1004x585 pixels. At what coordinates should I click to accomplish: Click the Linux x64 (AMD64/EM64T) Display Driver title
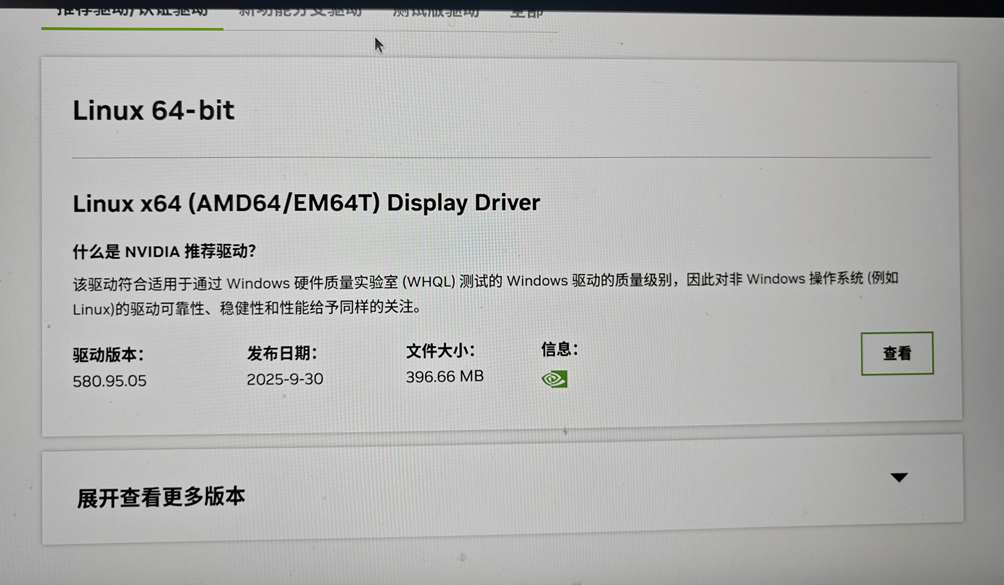pos(306,203)
